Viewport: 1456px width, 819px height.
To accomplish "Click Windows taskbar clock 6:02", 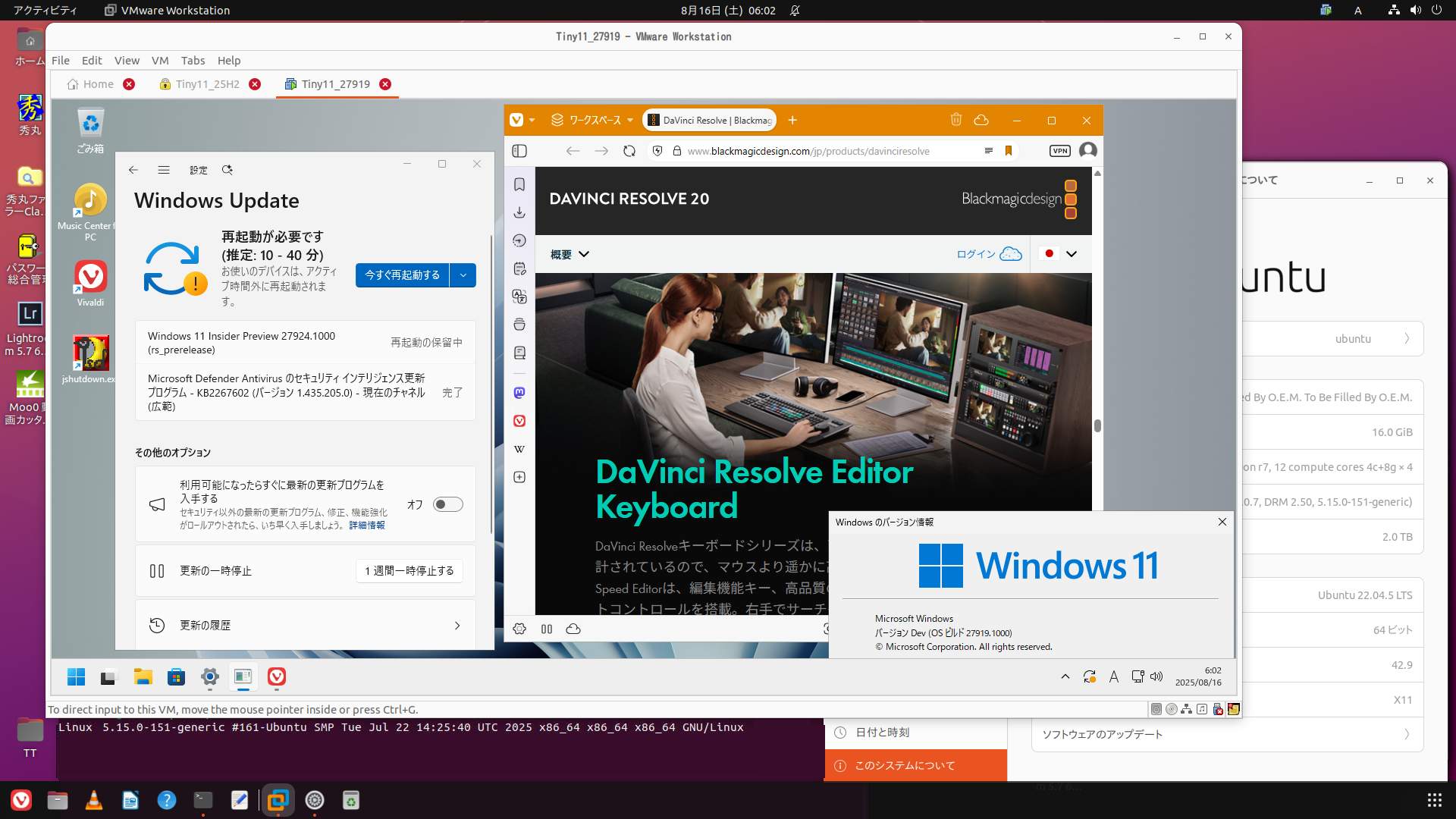I will [1198, 676].
